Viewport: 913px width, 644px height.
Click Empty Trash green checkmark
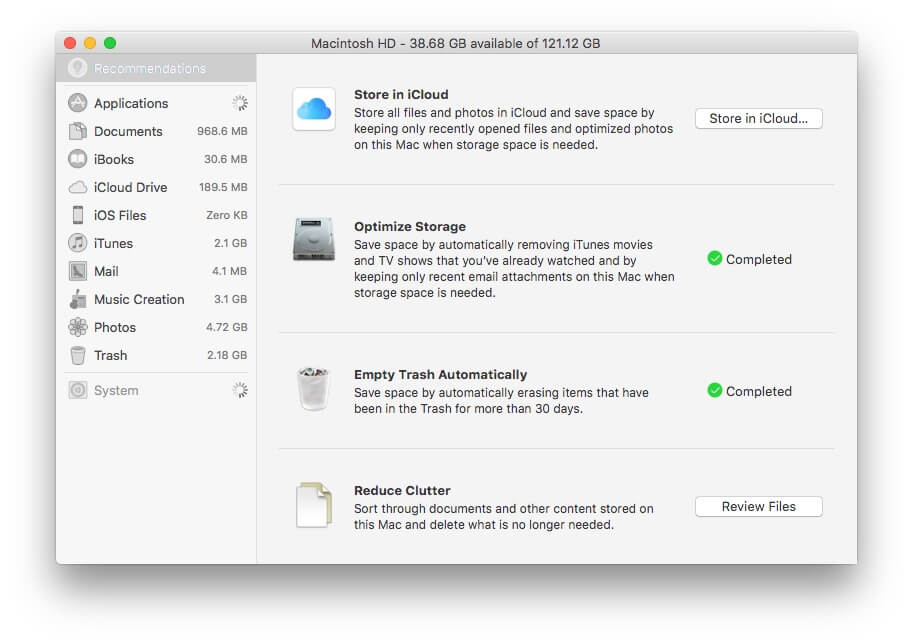pos(714,390)
